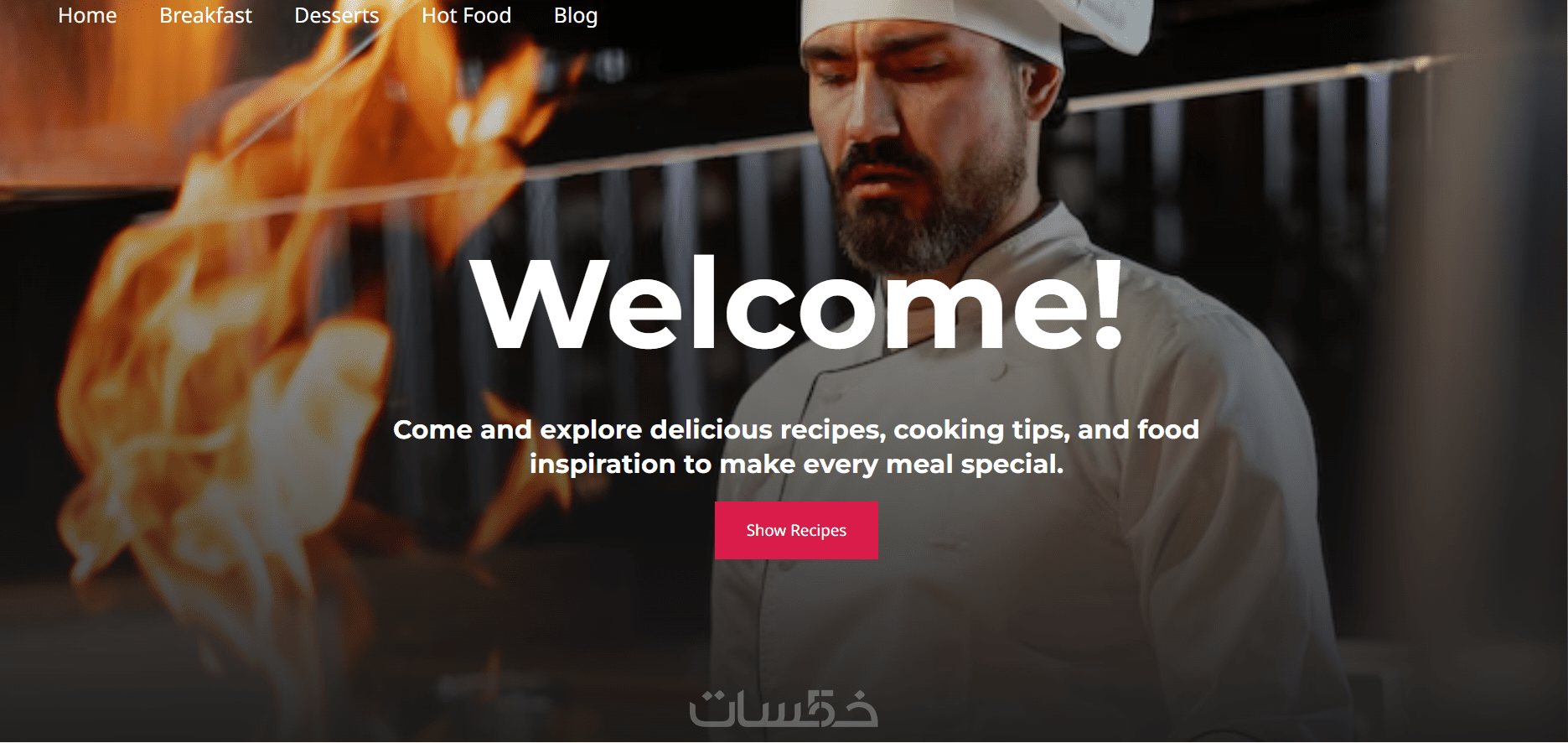
Task: Open the Hot Food section
Action: pyautogui.click(x=466, y=16)
